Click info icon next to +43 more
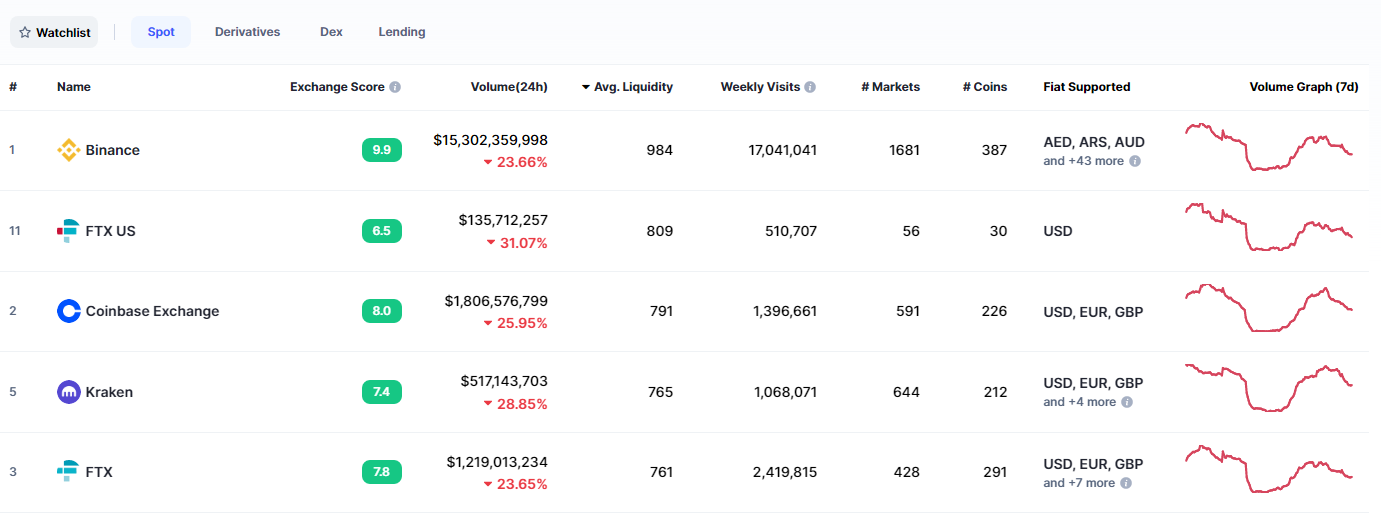Image resolution: width=1381 pixels, height=516 pixels. [1135, 161]
